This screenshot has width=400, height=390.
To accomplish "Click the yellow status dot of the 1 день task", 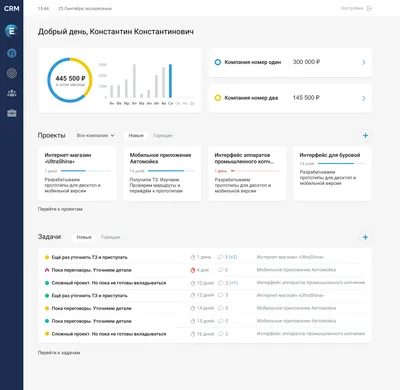I will click(47, 257).
